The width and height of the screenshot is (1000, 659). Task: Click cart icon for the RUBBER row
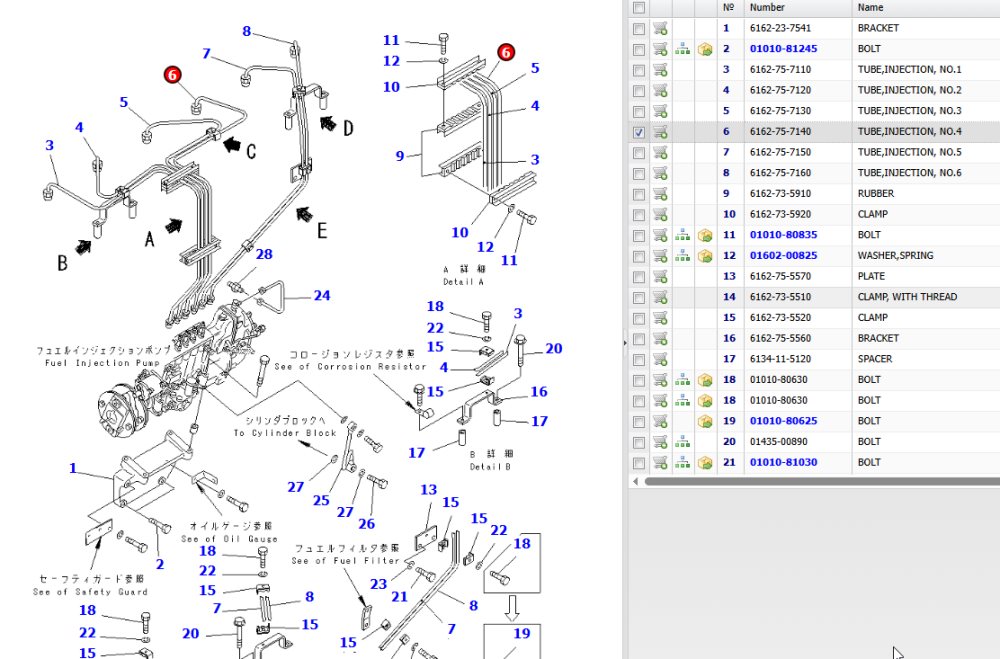660,194
